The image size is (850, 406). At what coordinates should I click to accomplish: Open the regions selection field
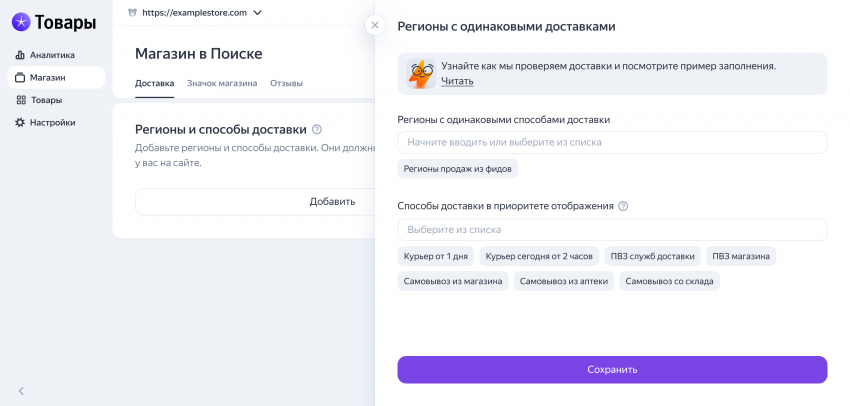point(612,142)
